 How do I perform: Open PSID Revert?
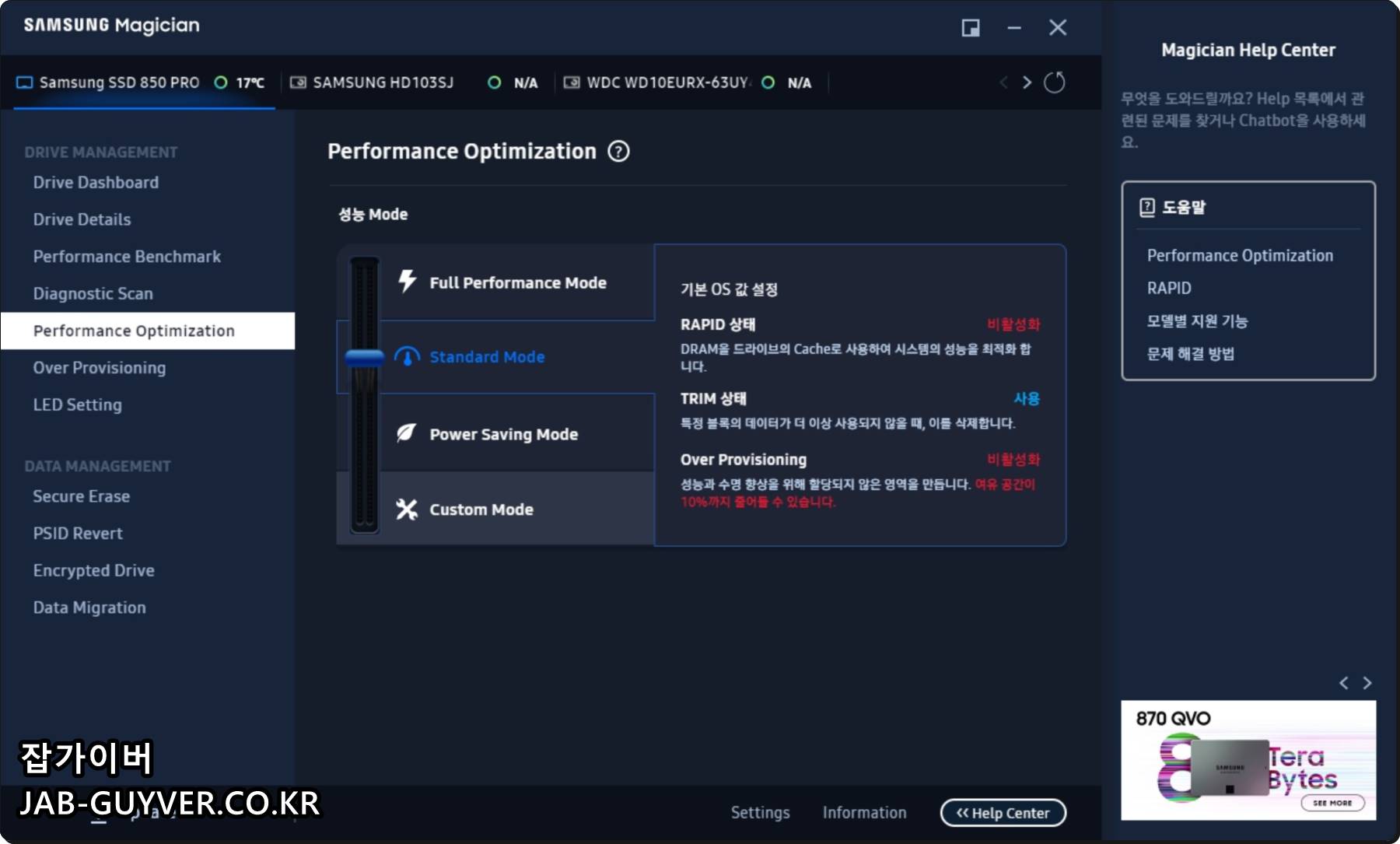[78, 534]
